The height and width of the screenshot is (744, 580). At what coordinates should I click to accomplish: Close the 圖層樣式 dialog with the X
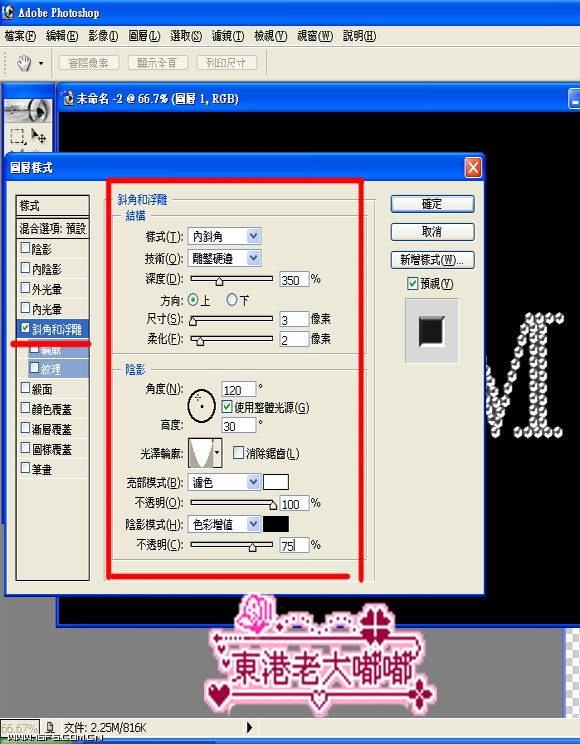pyautogui.click(x=473, y=167)
